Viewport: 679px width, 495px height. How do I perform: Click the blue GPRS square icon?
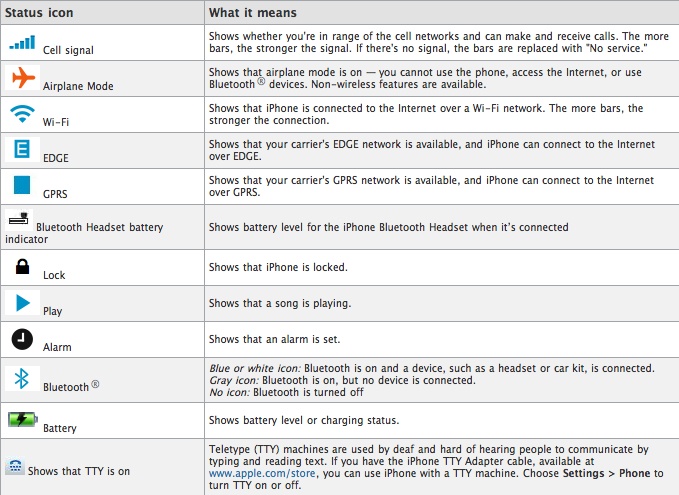click(21, 186)
